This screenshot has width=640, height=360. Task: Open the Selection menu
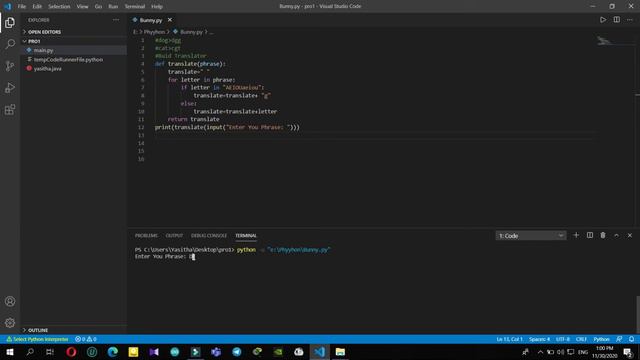(x=59, y=7)
